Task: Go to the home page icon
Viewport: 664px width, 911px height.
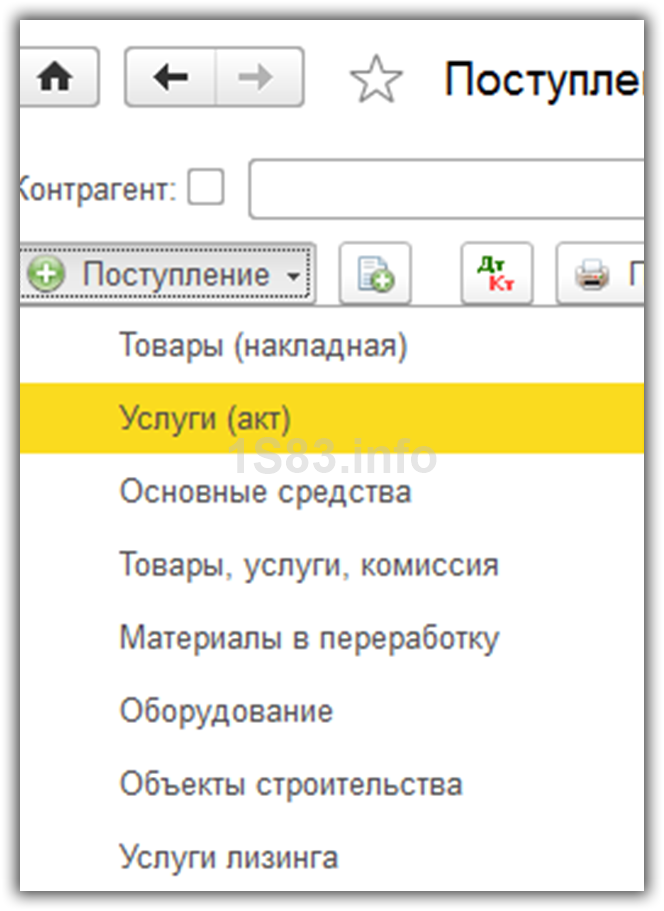Action: click(x=57, y=77)
